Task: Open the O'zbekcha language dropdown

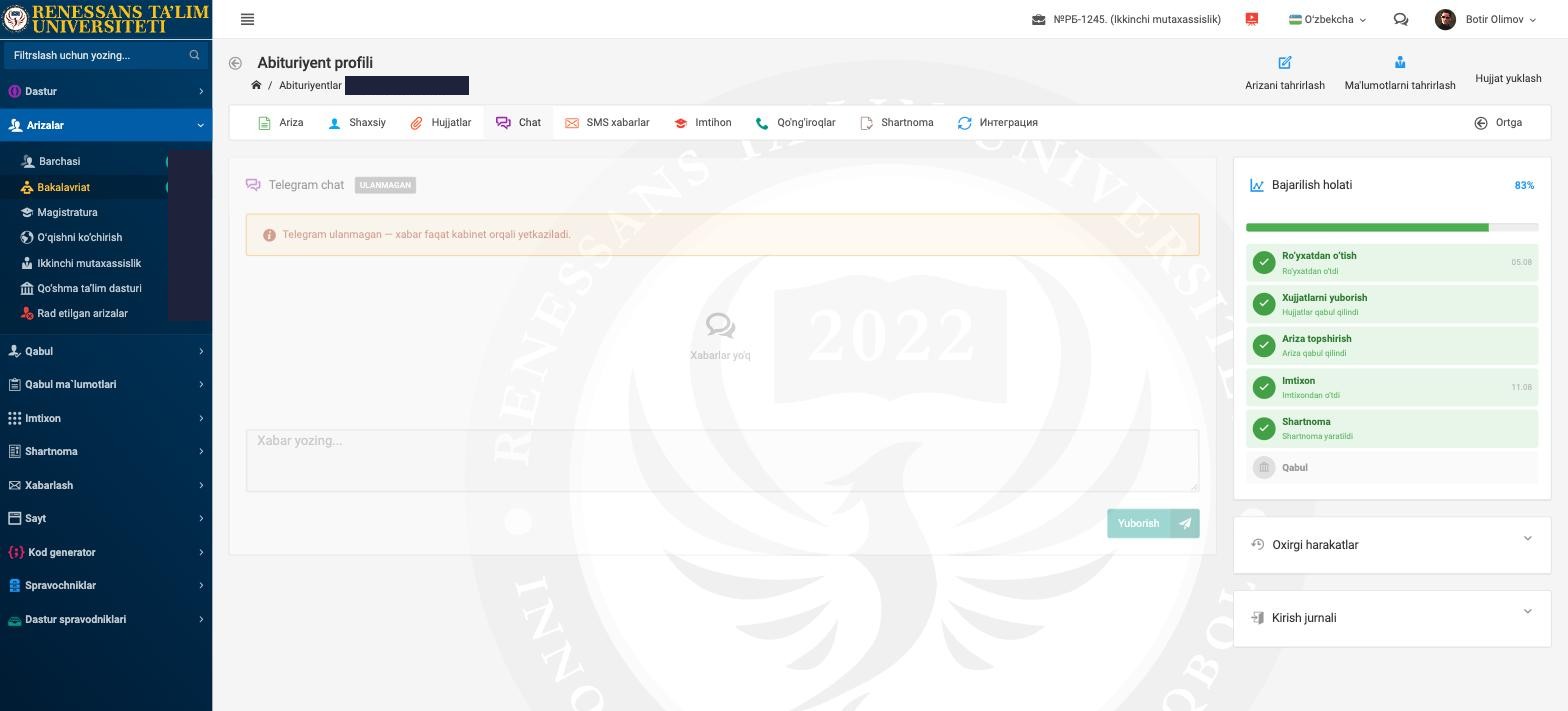Action: pyautogui.click(x=1327, y=19)
